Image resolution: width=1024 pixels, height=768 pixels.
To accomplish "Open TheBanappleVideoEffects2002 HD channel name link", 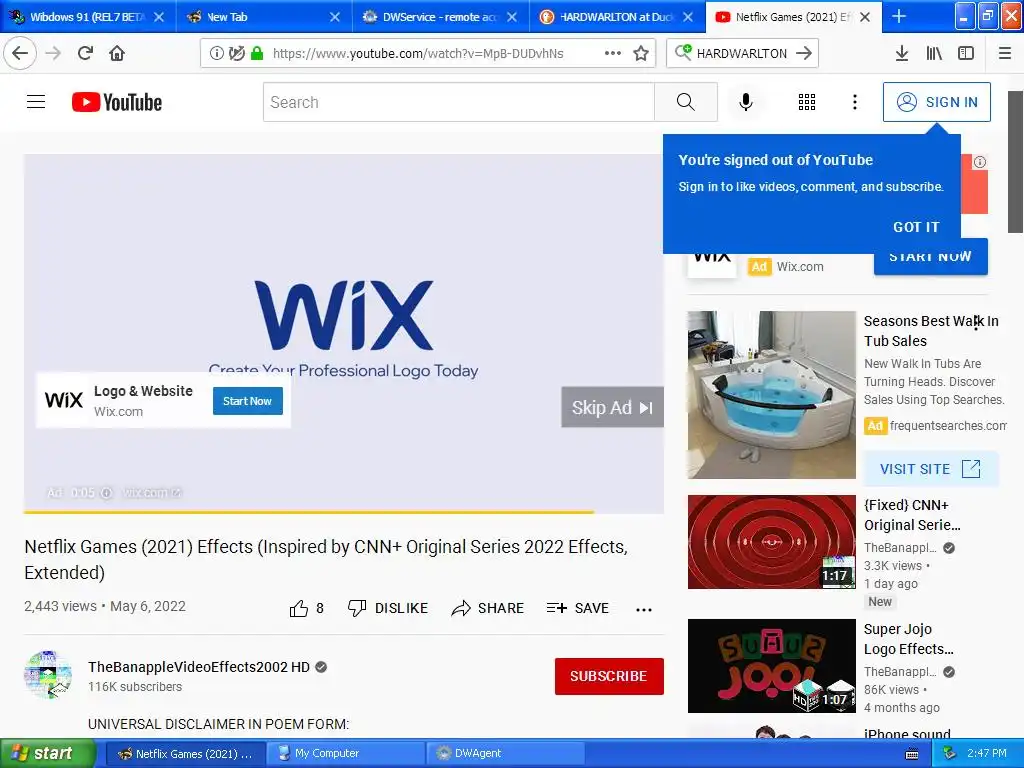I will point(199,667).
